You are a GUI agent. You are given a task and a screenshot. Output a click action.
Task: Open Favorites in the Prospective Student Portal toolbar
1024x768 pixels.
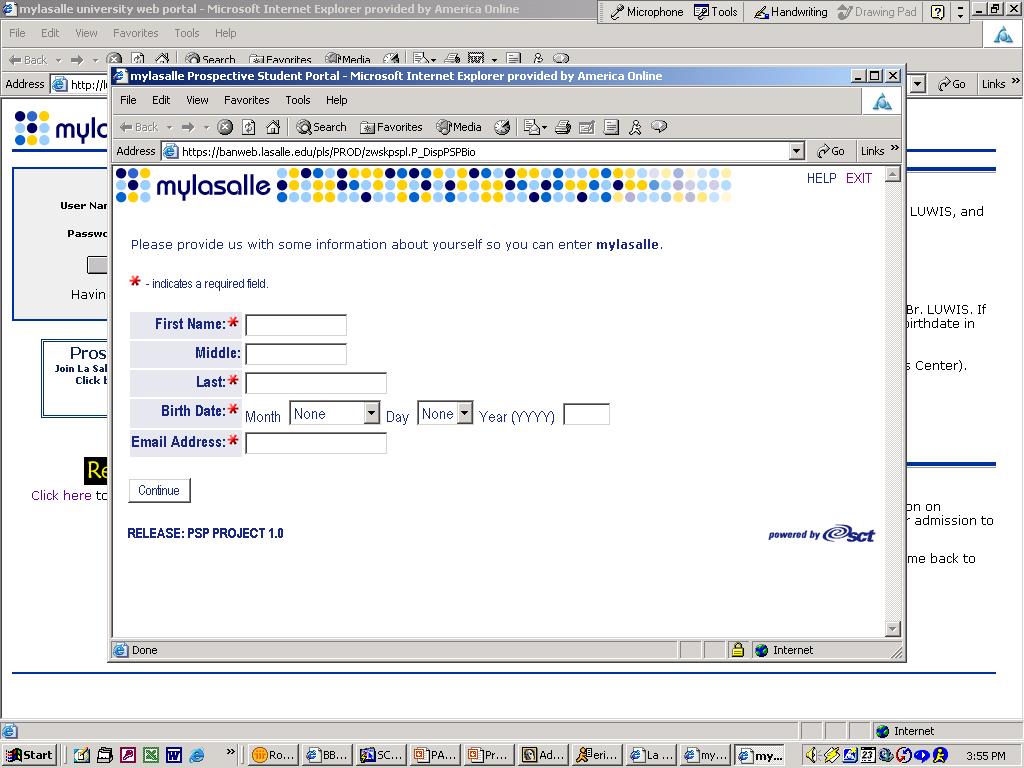click(392, 127)
